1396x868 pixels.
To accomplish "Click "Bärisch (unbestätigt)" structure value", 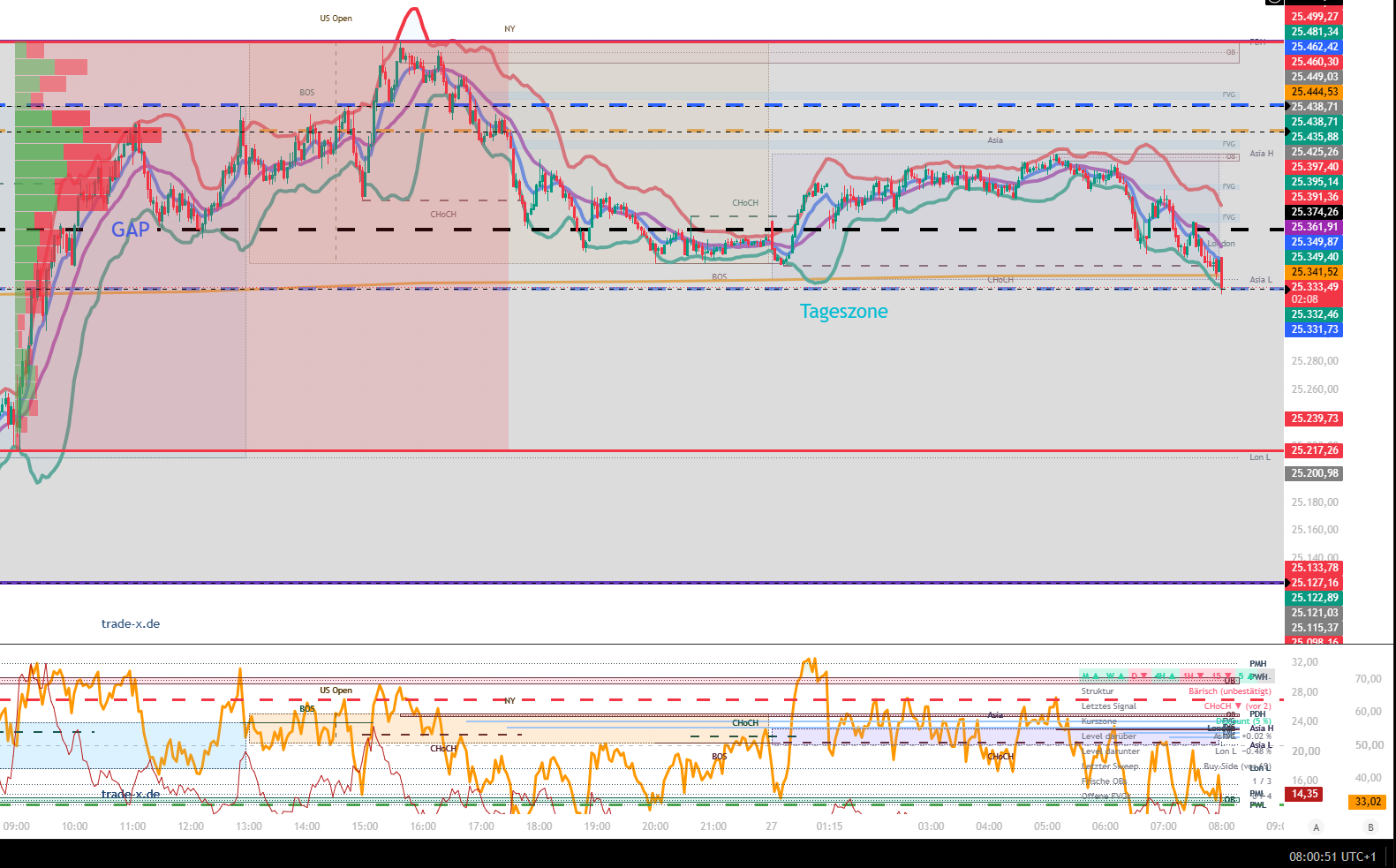I will coord(1230,691).
